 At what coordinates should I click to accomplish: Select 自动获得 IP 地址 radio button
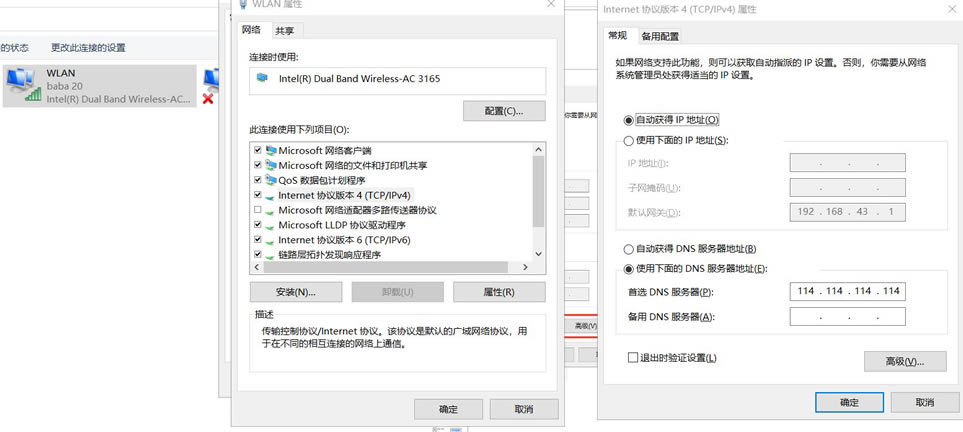tap(628, 120)
